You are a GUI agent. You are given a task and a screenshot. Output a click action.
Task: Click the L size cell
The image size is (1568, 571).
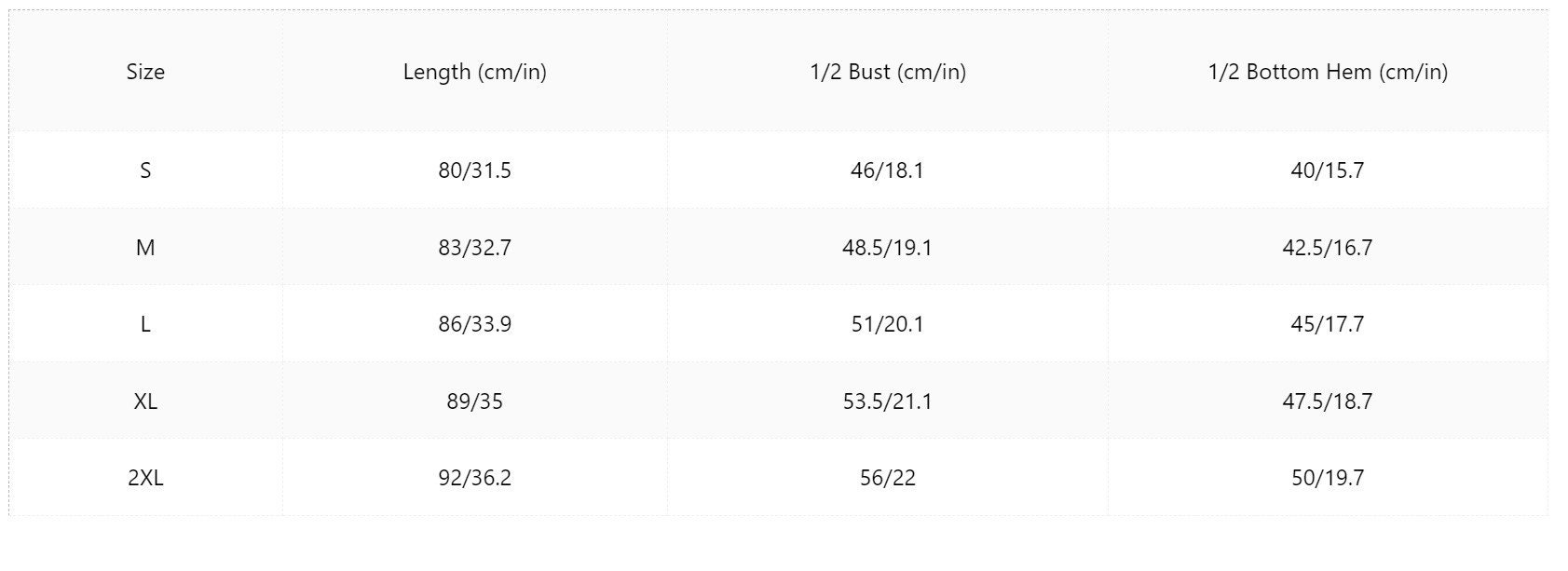point(145,324)
